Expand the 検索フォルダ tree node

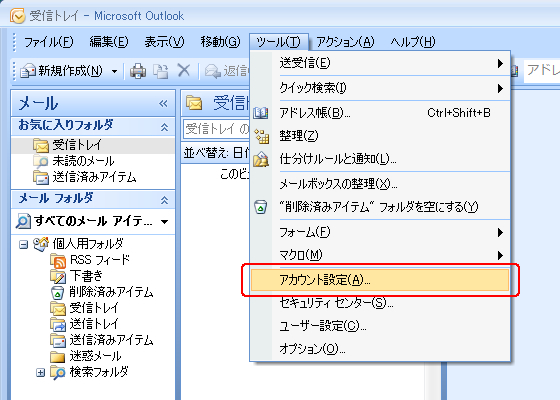tap(41, 373)
